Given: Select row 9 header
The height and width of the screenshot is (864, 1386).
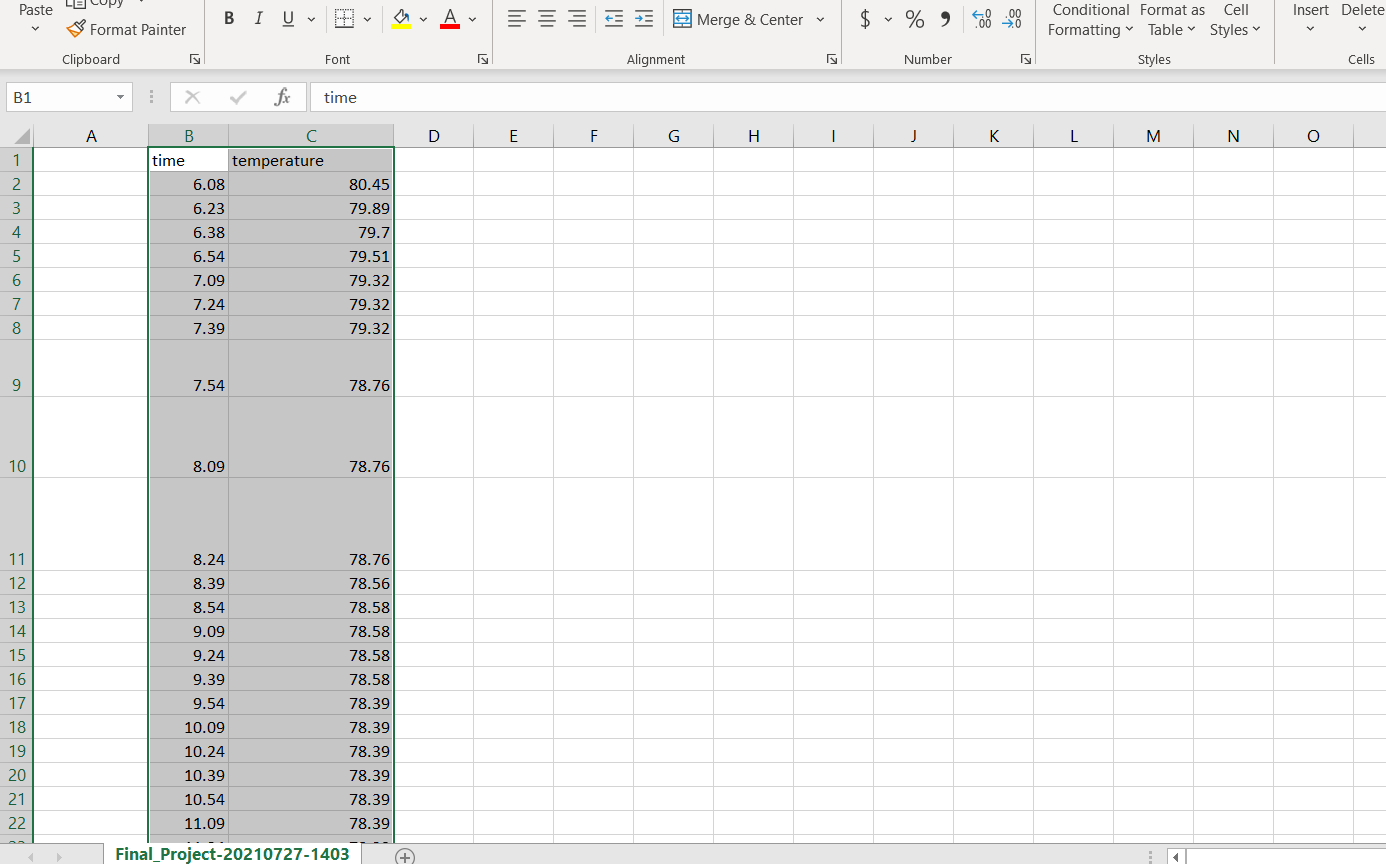Looking at the screenshot, I should point(17,368).
